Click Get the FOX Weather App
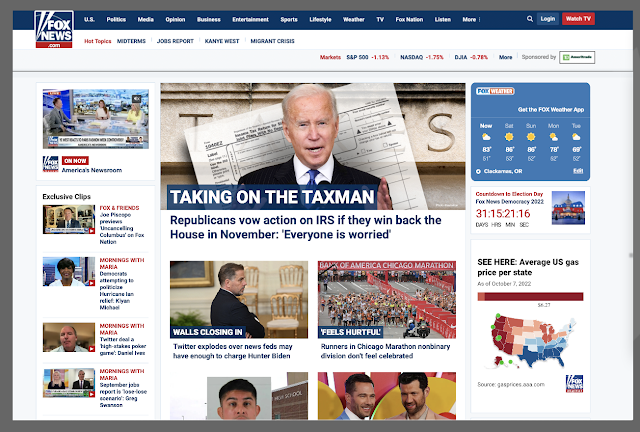The image size is (640, 432). coord(551,109)
